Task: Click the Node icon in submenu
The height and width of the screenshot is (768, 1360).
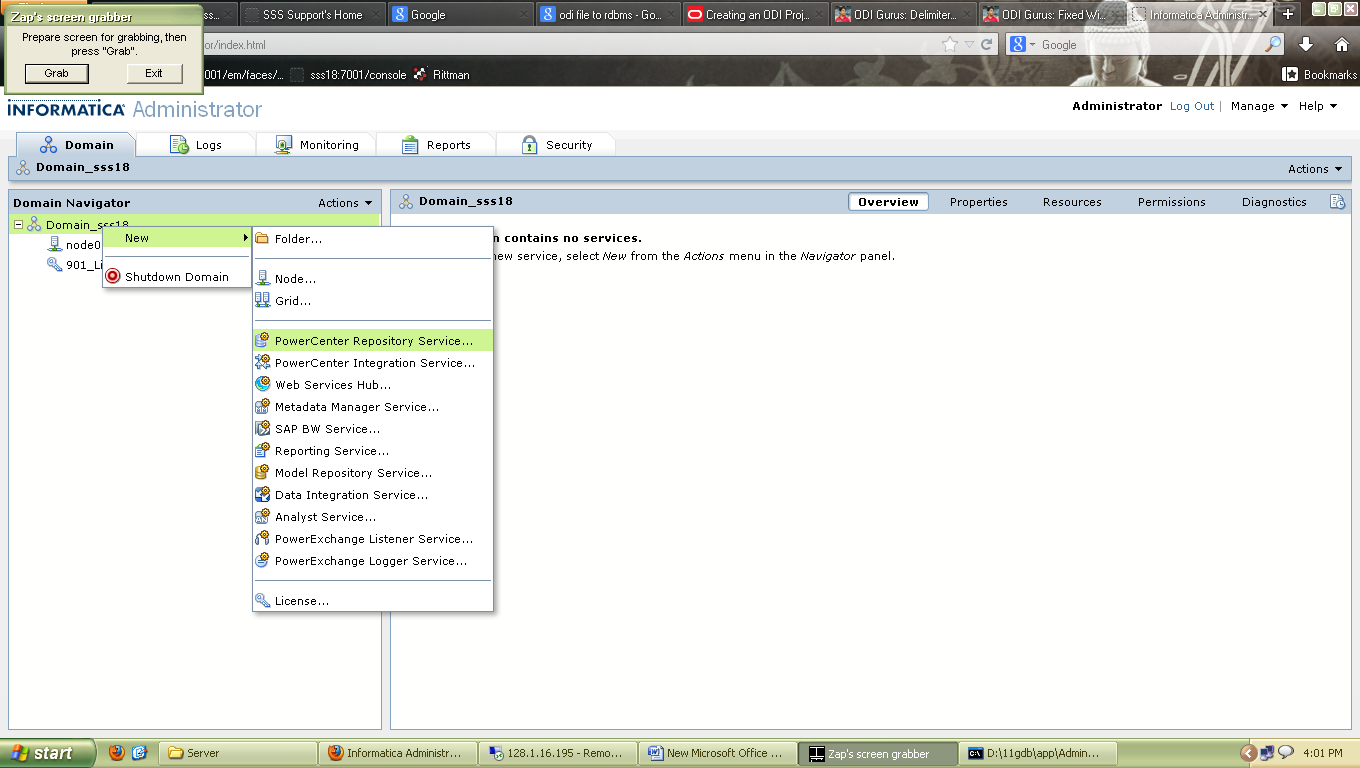Action: pos(262,278)
